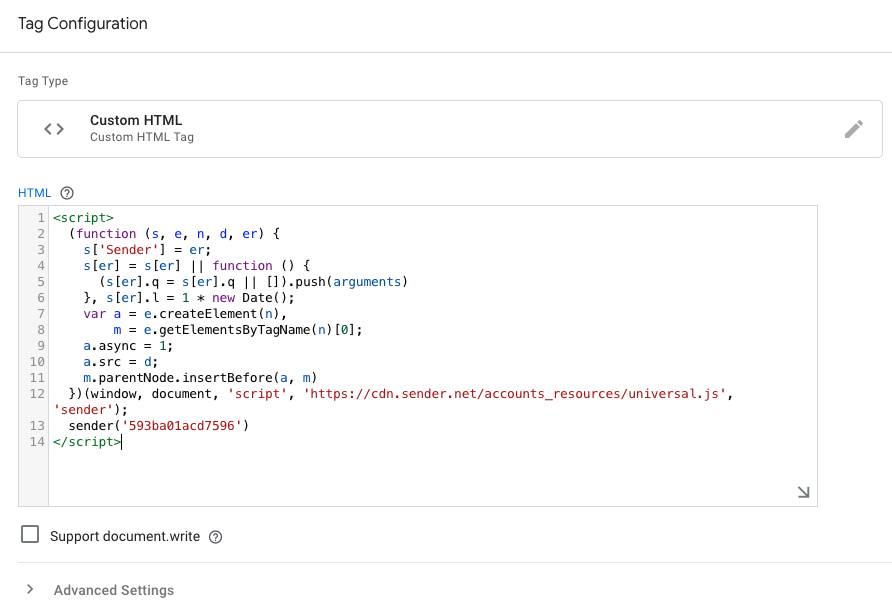Click the Support document.write label text

125,537
